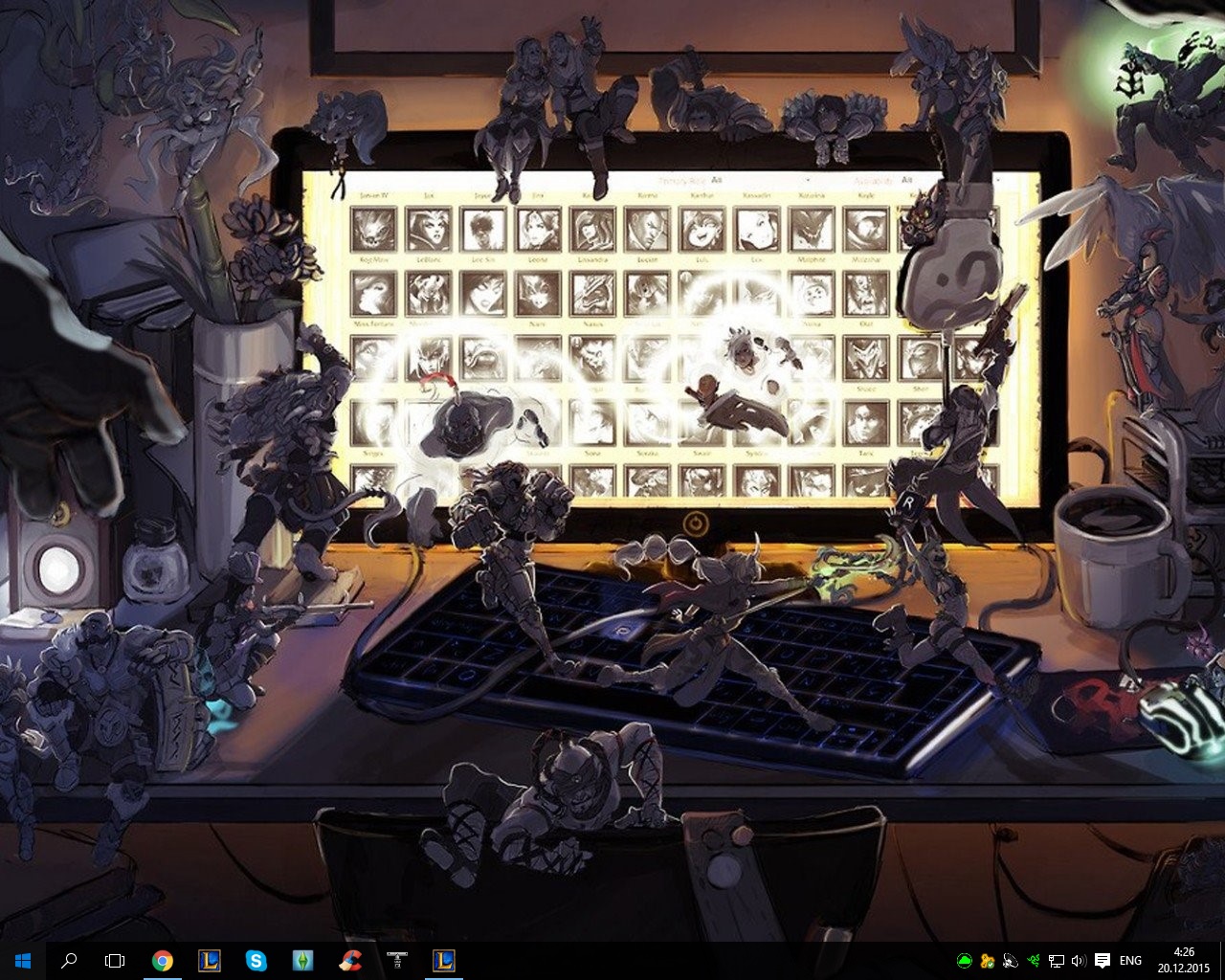This screenshot has height=980, width=1225.
Task: Switch to the last League of Legends taskbar icon
Action: 443,961
